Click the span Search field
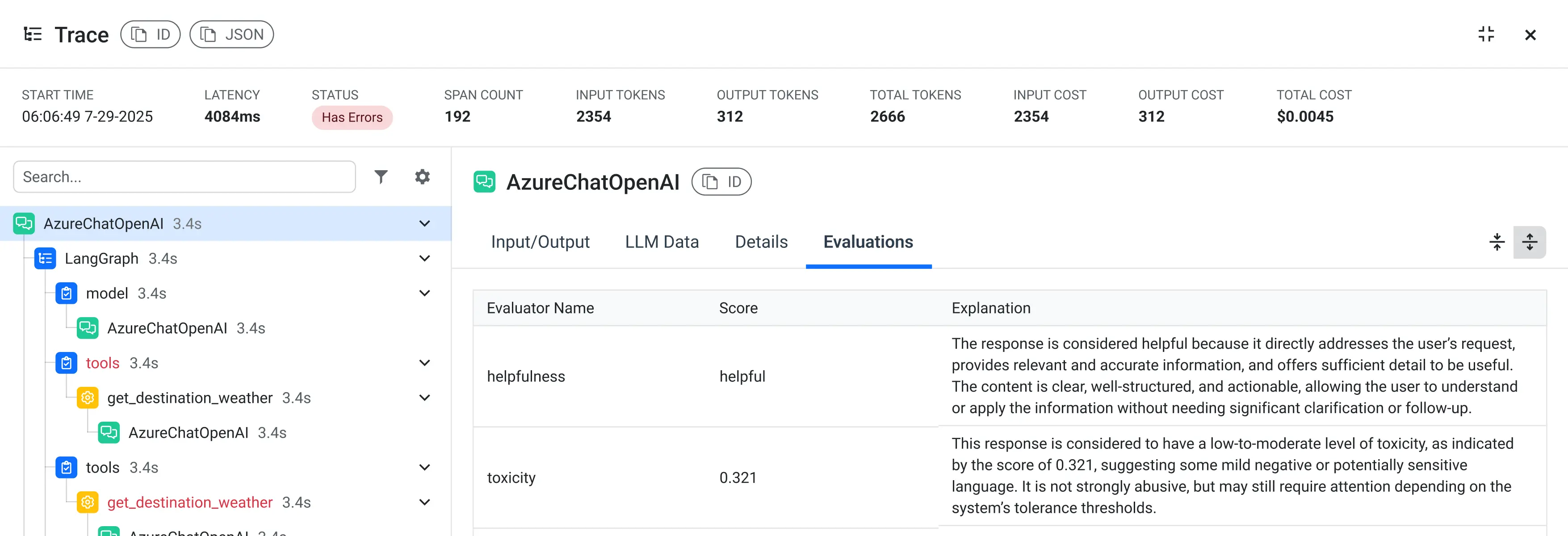Viewport: 1568px width, 536px height. point(184,177)
